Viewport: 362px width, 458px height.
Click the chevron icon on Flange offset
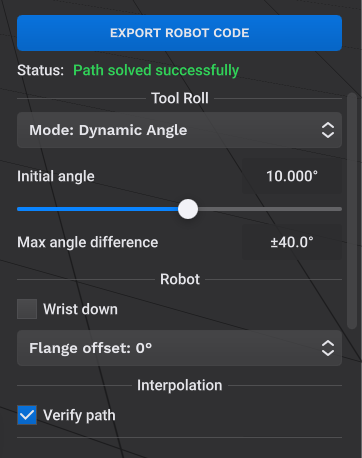tap(328, 348)
